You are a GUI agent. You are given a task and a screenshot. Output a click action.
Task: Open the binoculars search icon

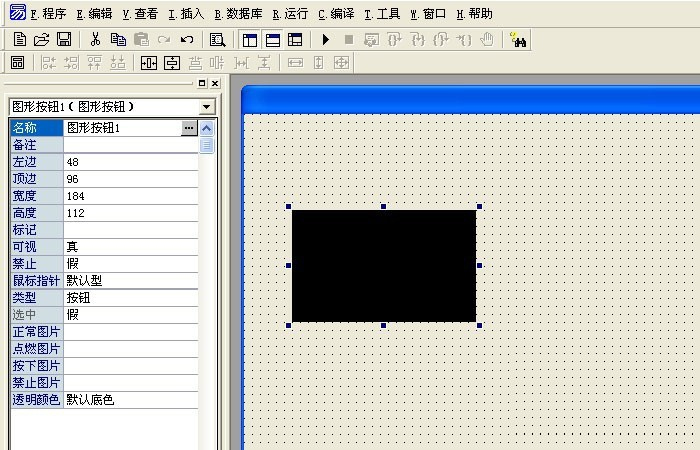(x=518, y=40)
